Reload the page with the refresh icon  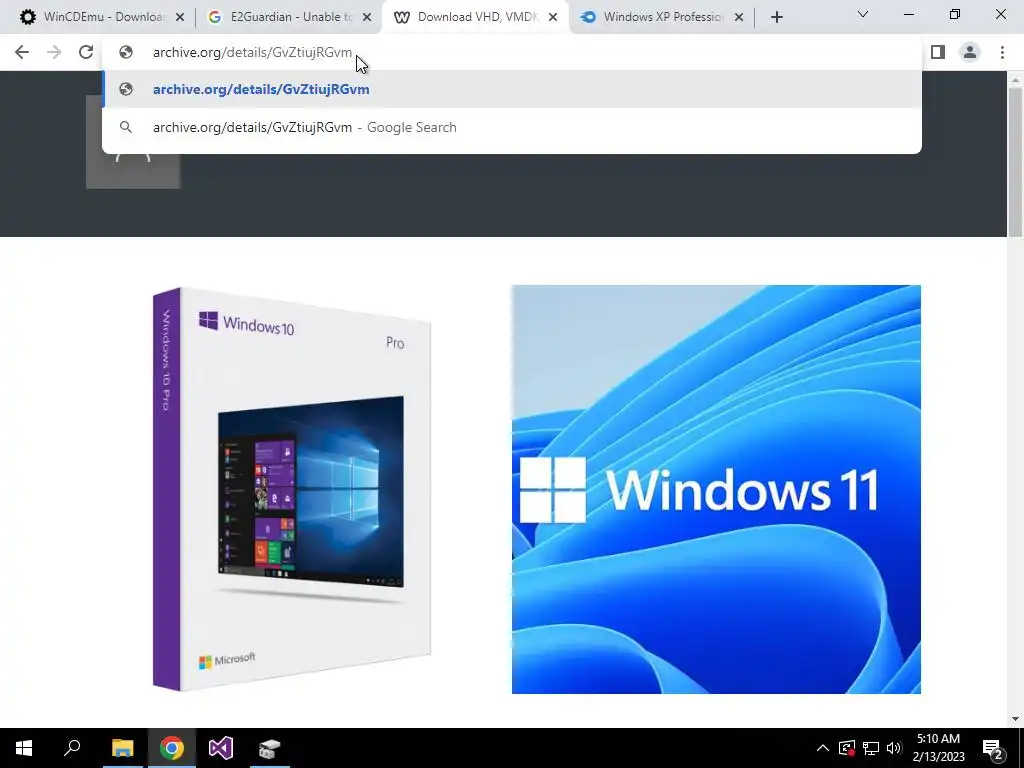86,52
